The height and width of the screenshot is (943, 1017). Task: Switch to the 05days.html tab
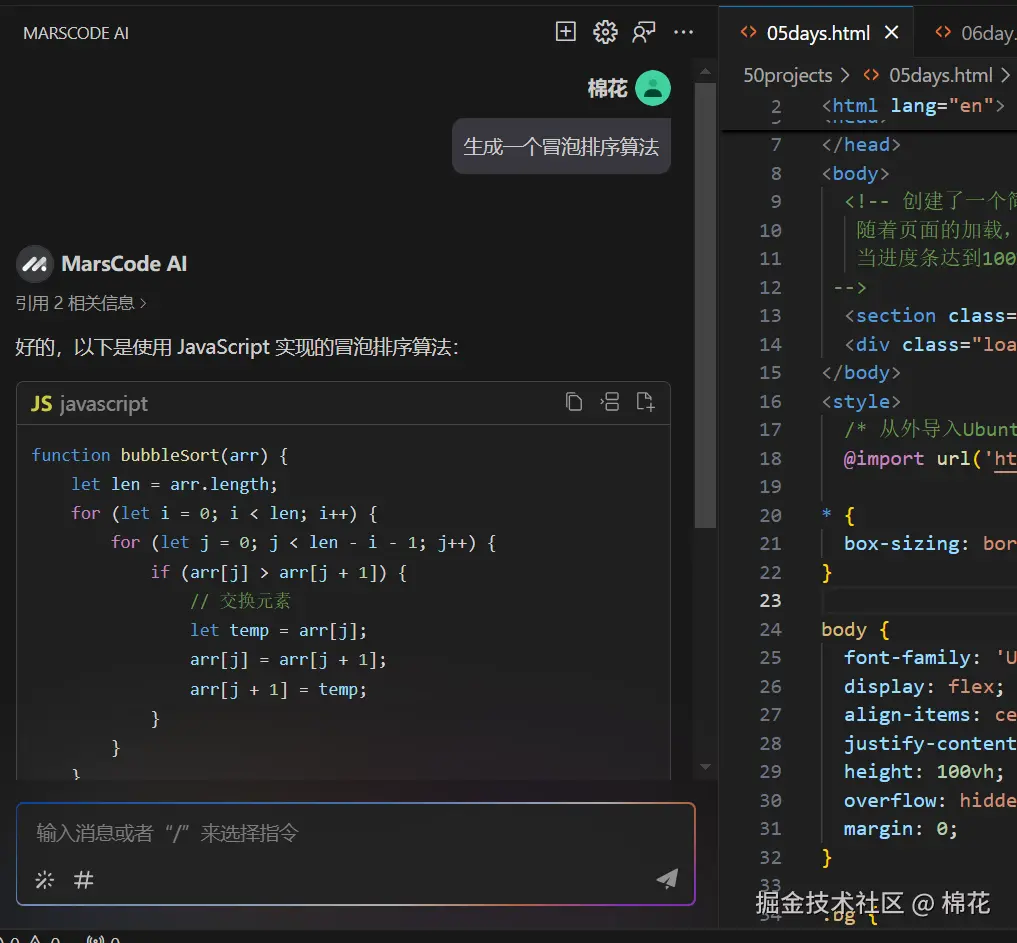click(x=818, y=32)
